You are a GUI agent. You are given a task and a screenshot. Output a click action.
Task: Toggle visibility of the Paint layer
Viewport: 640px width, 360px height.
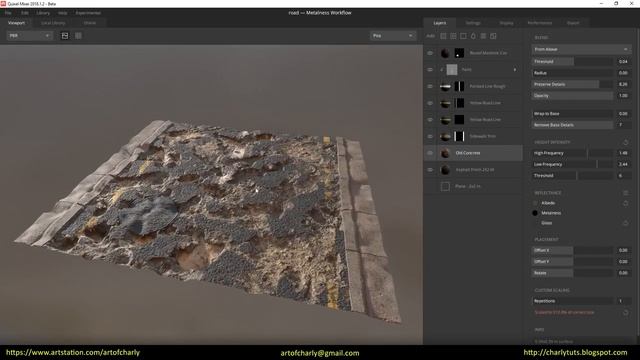tap(430, 70)
